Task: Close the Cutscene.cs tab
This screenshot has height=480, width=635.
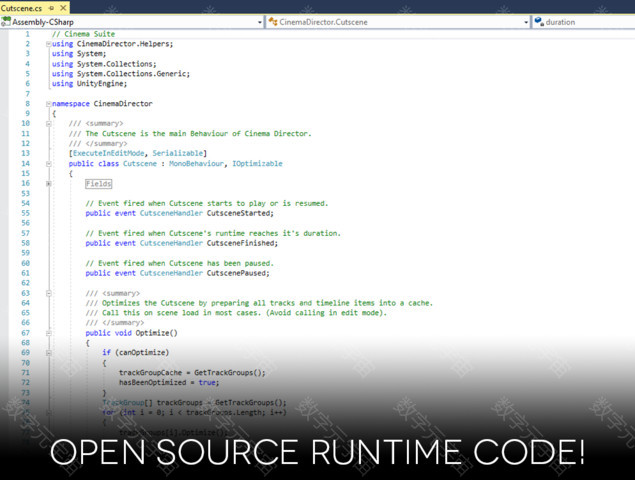Action: click(x=63, y=8)
